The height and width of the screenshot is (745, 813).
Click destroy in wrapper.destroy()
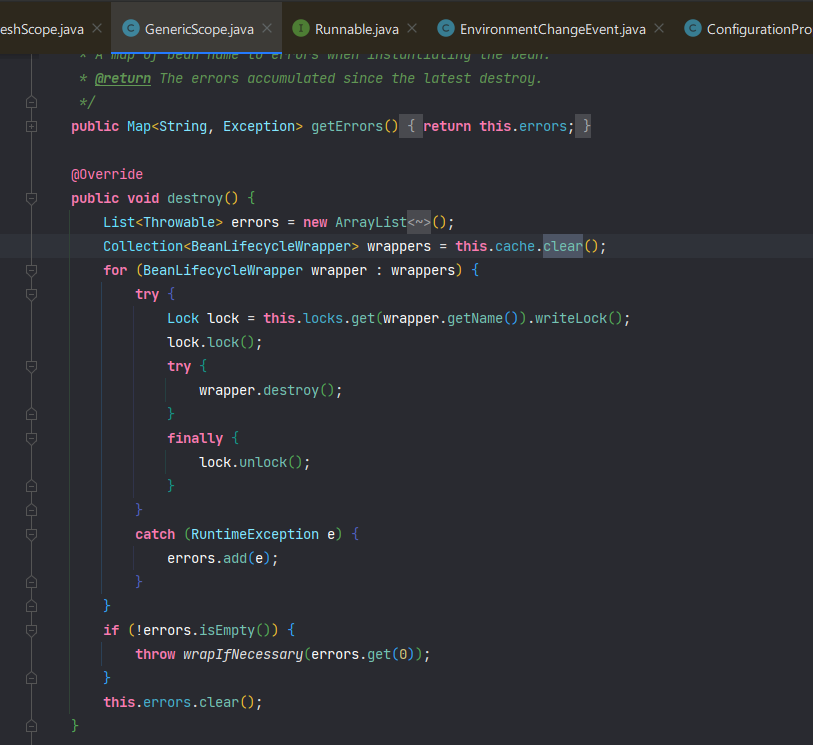tap(291, 390)
